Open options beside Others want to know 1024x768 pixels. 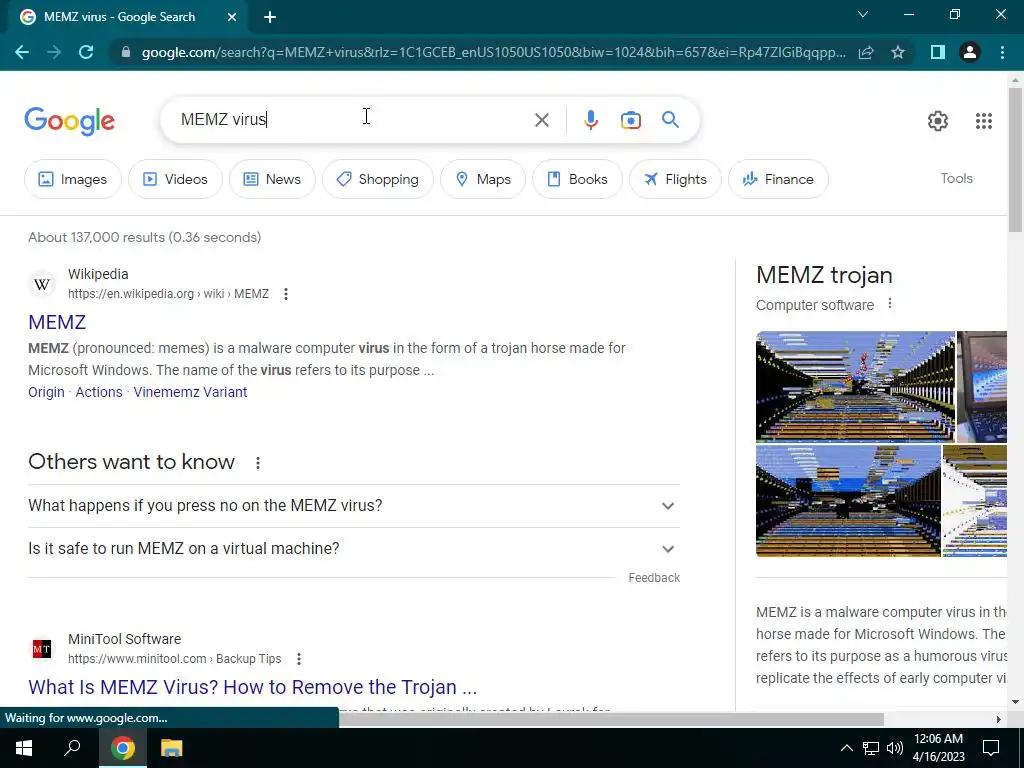coord(258,463)
